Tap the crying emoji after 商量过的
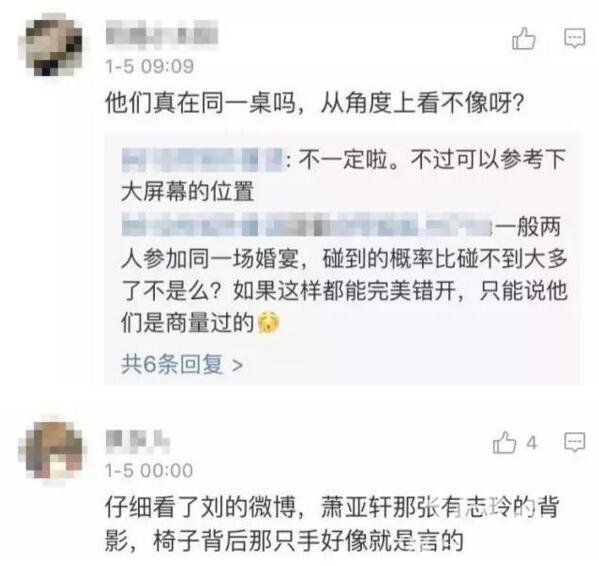This screenshot has width=599, height=566. (x=269, y=323)
